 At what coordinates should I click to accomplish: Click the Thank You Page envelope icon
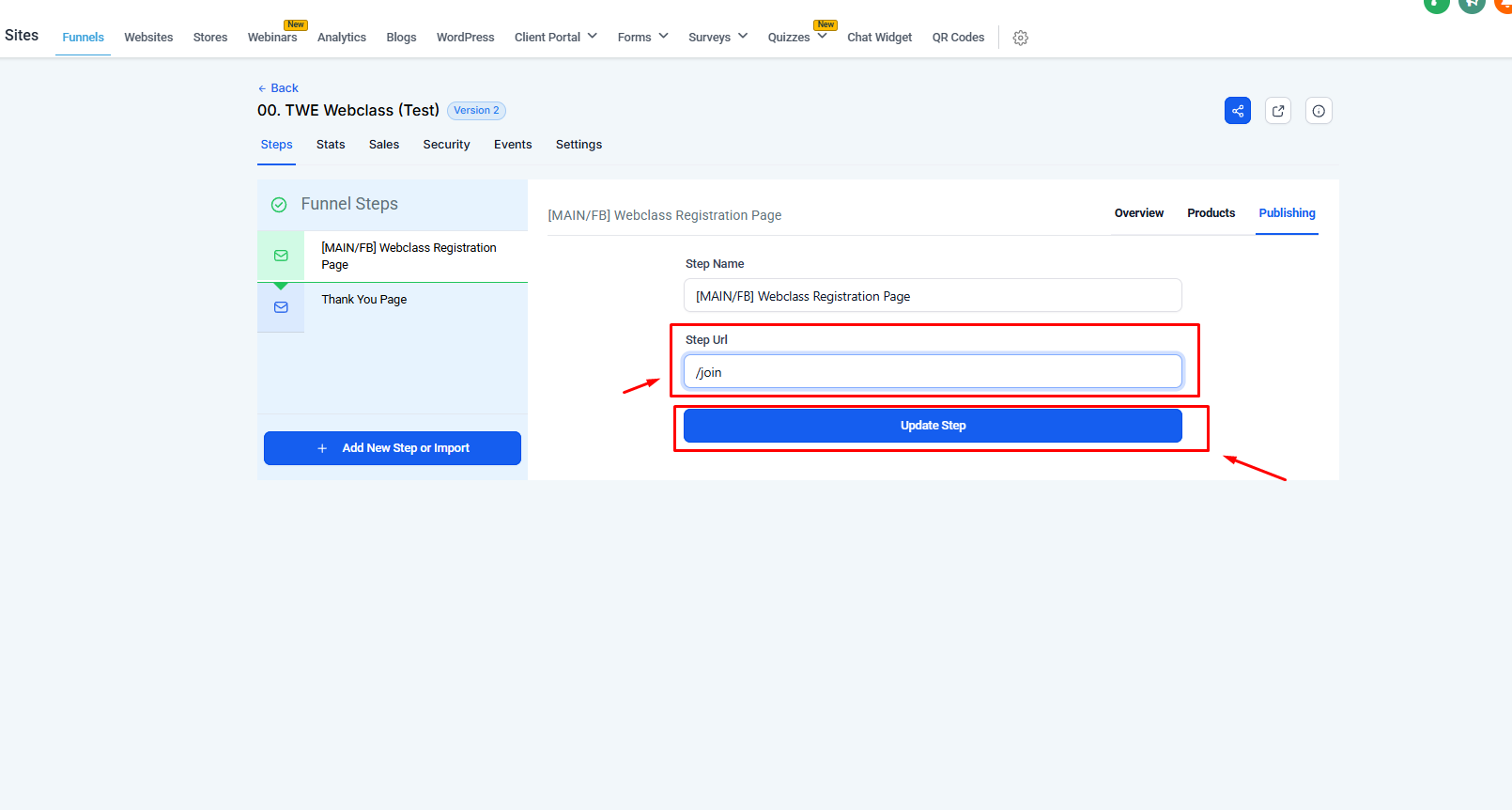281,307
